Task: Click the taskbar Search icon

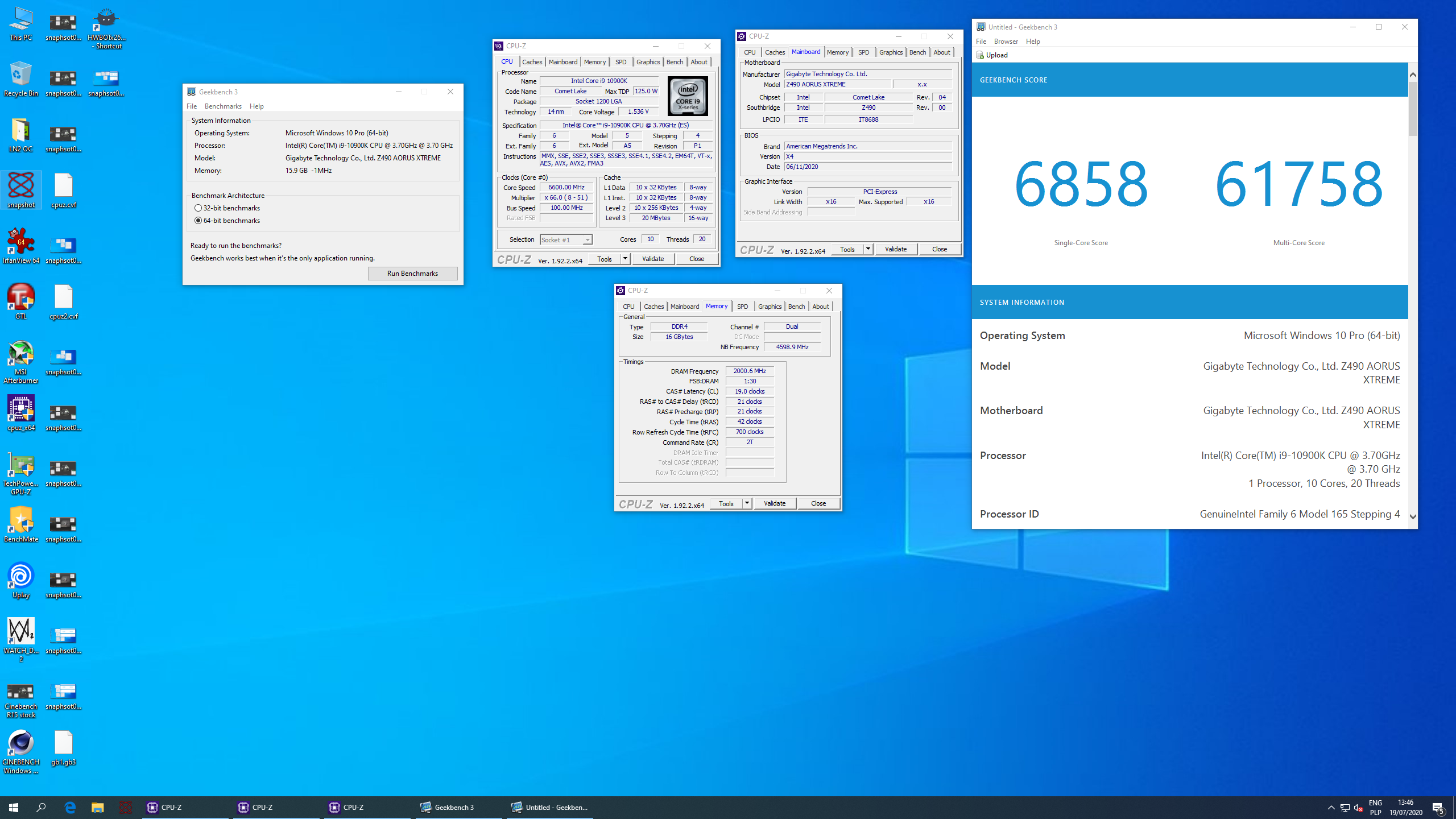Action: [41, 807]
